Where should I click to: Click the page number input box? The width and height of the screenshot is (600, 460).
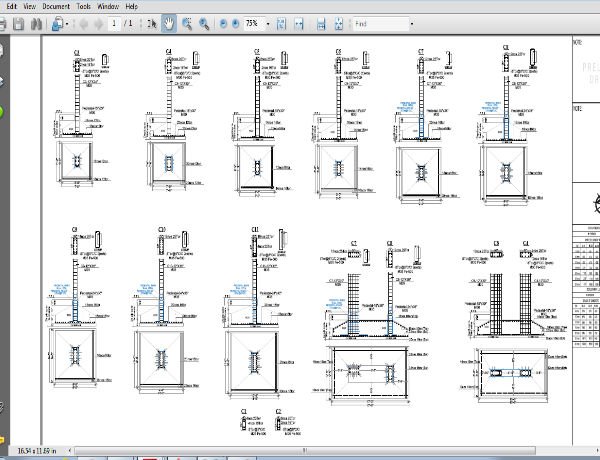[116, 22]
